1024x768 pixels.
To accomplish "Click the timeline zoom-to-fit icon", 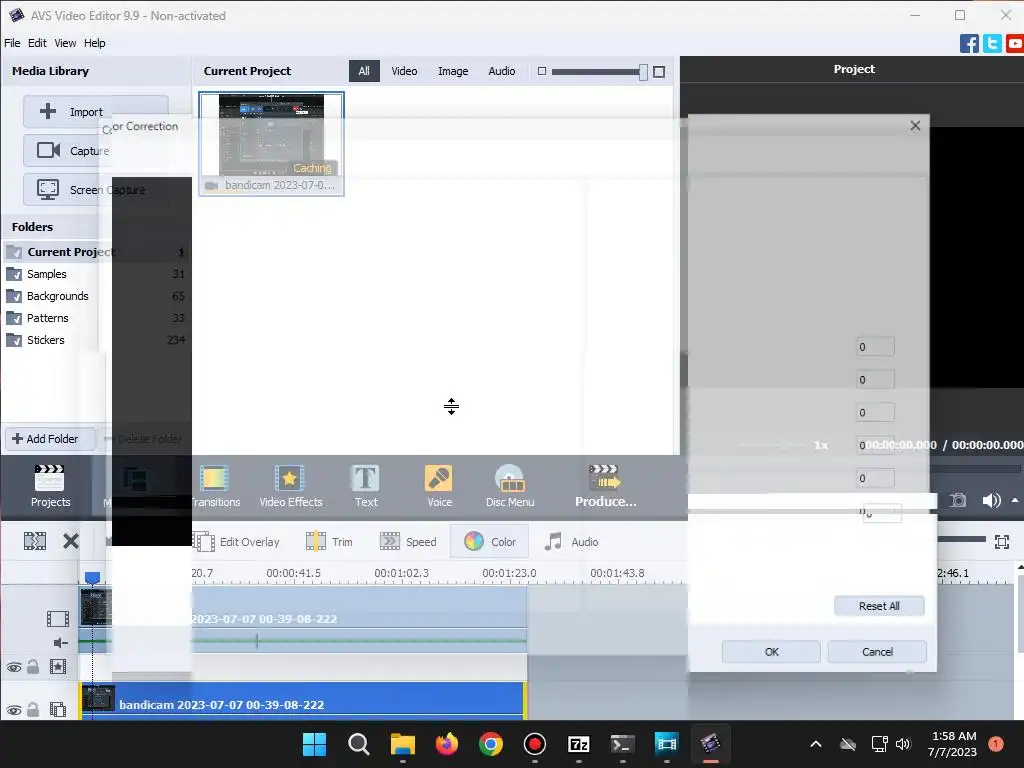I will [x=1002, y=541].
